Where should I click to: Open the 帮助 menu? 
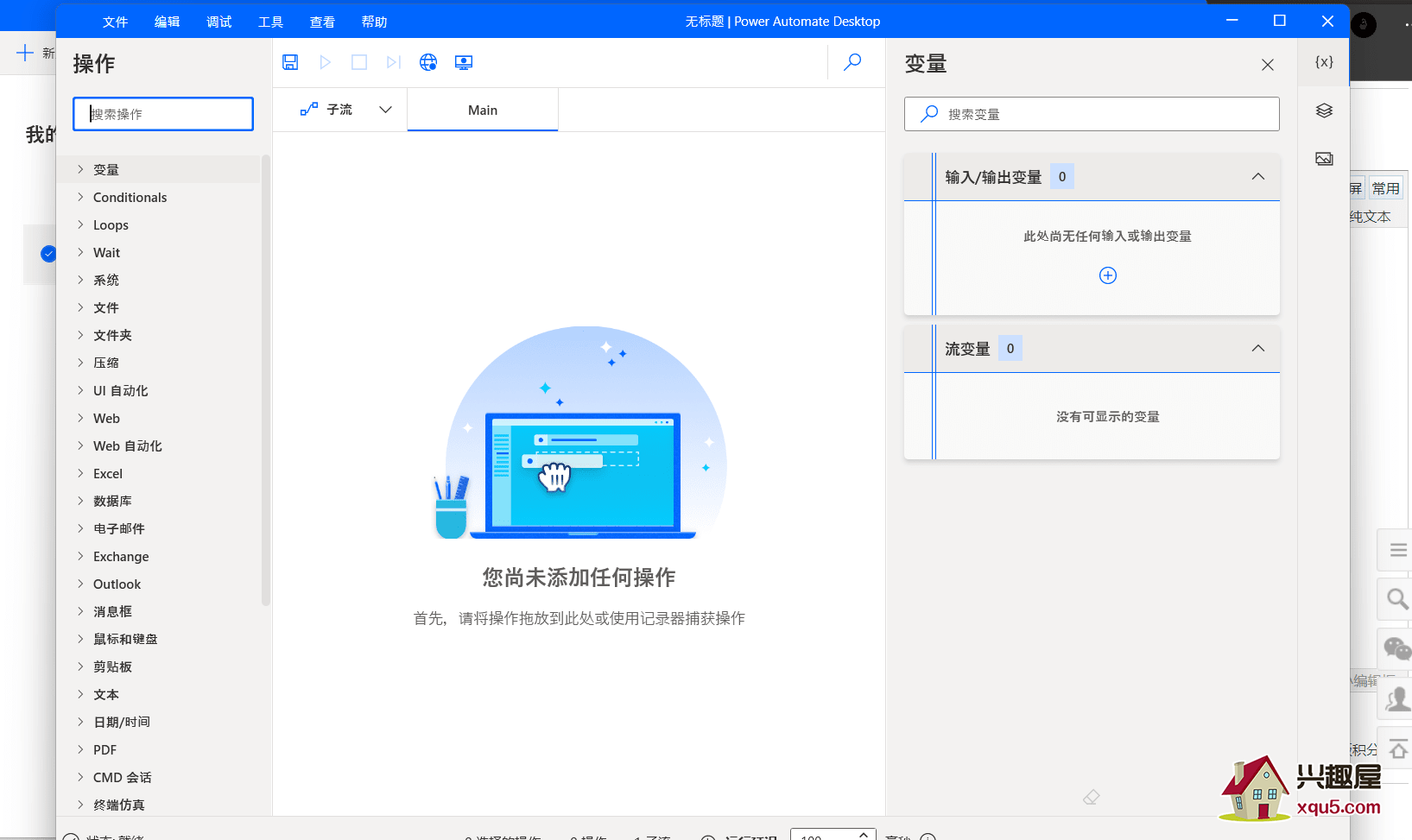(374, 22)
